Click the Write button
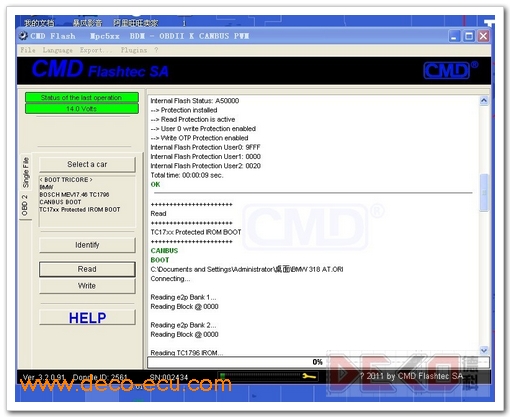This screenshot has width=510, height=417. 87,286
